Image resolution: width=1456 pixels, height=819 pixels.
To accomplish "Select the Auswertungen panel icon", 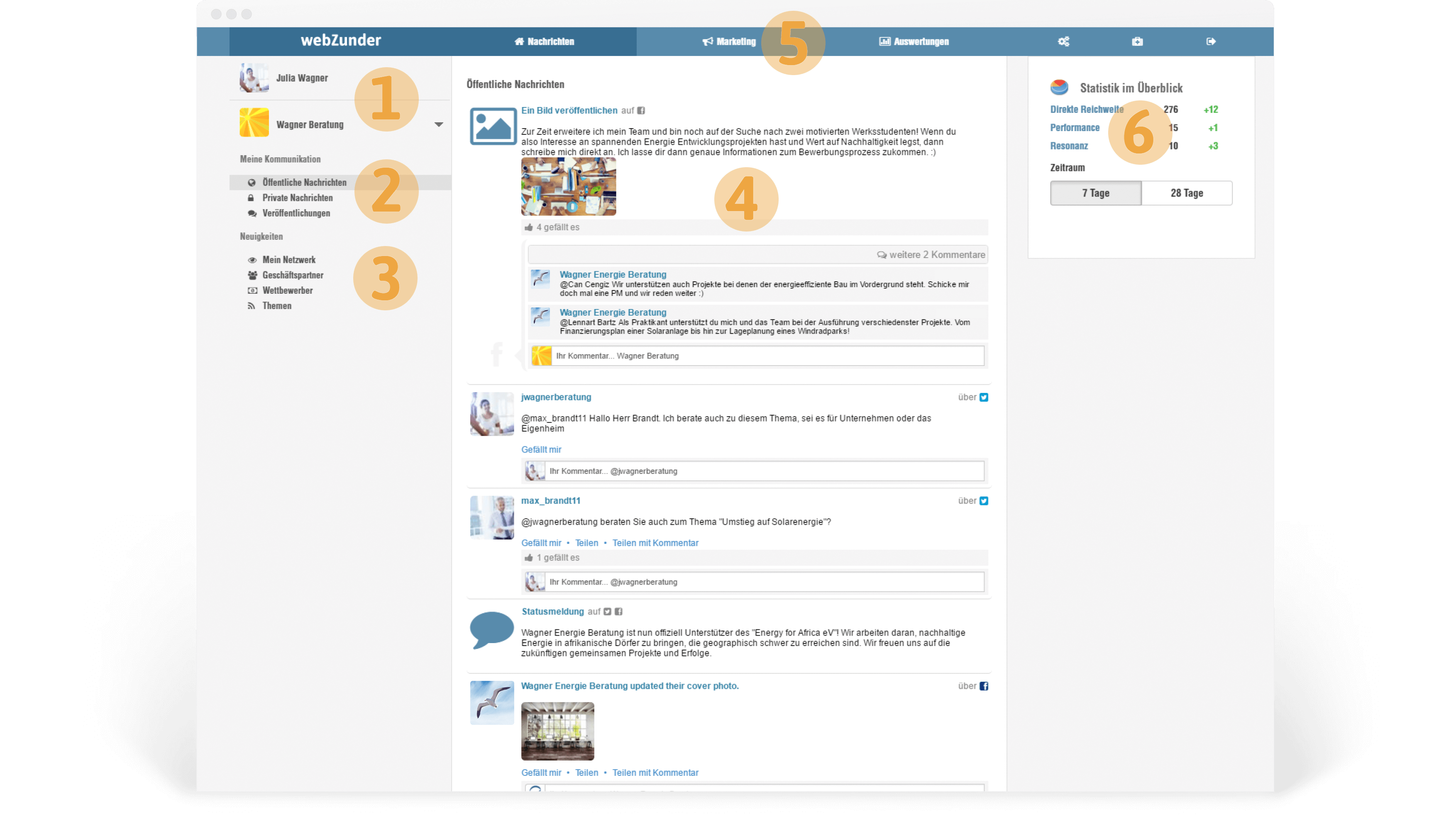I will click(882, 41).
